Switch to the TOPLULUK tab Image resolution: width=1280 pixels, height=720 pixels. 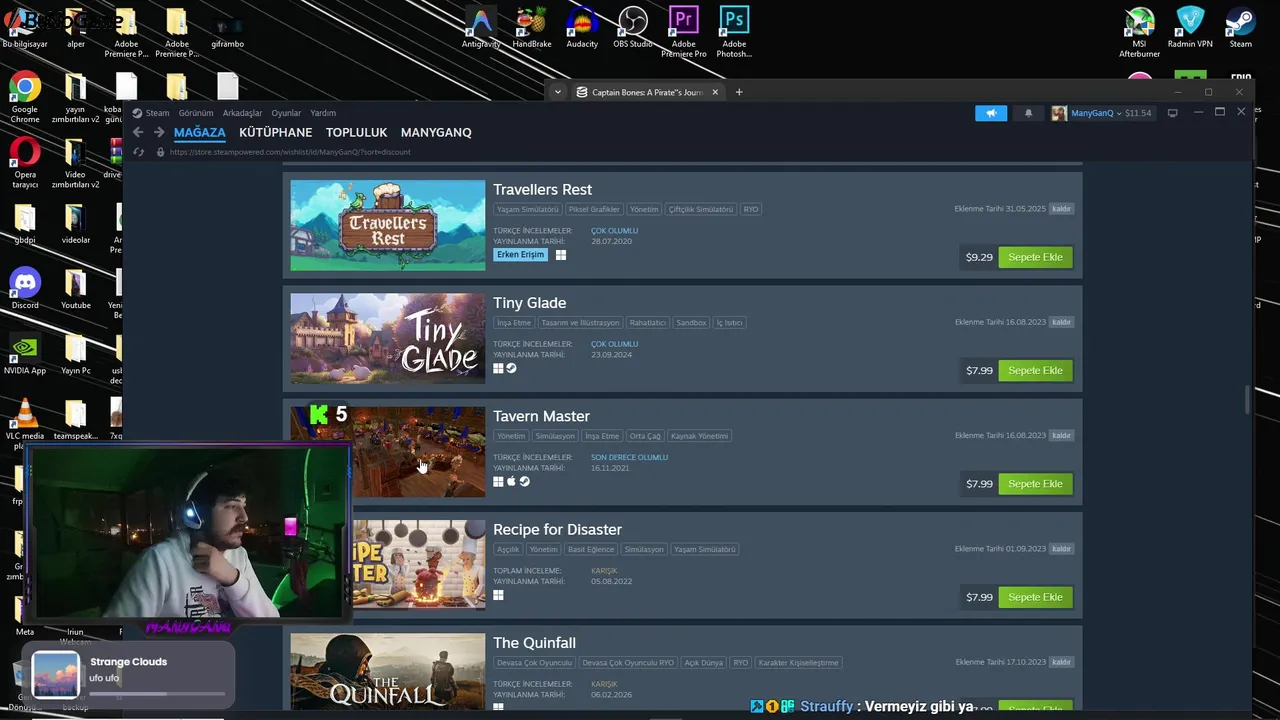(x=357, y=132)
